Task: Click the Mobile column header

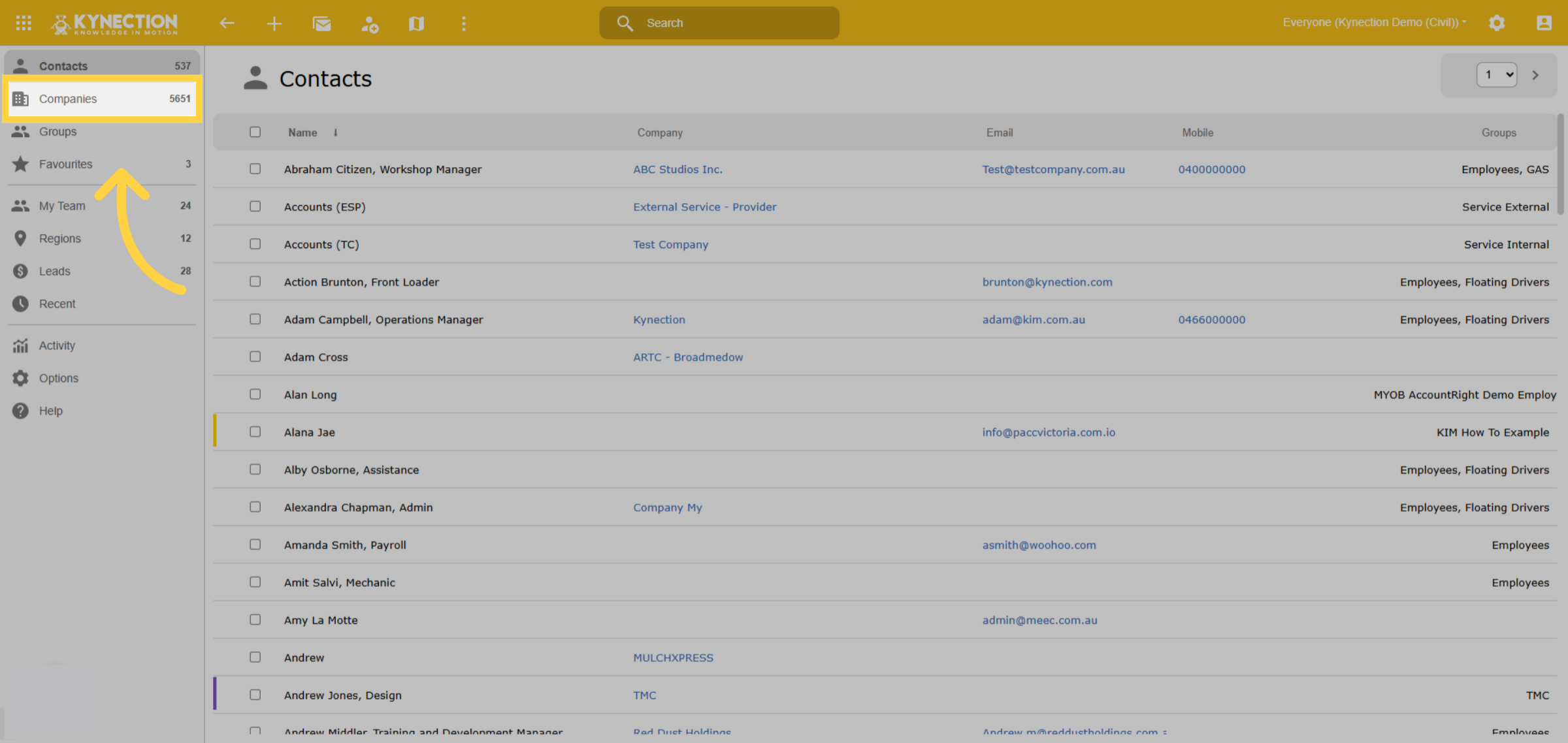Action: (x=1197, y=133)
